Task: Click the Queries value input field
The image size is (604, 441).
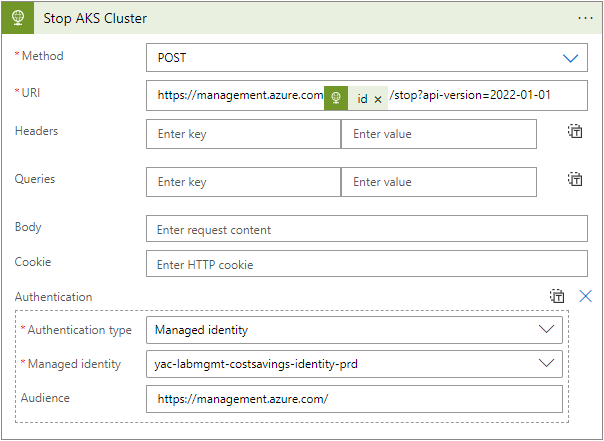Action: tap(439, 182)
